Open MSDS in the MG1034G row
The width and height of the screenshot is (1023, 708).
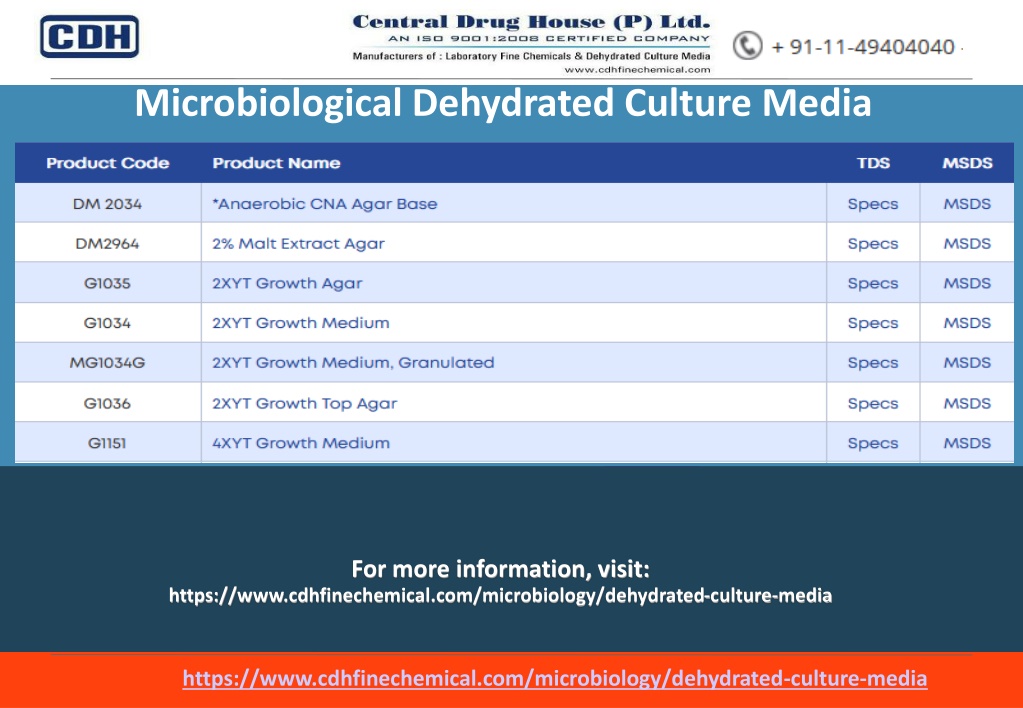[x=967, y=363]
